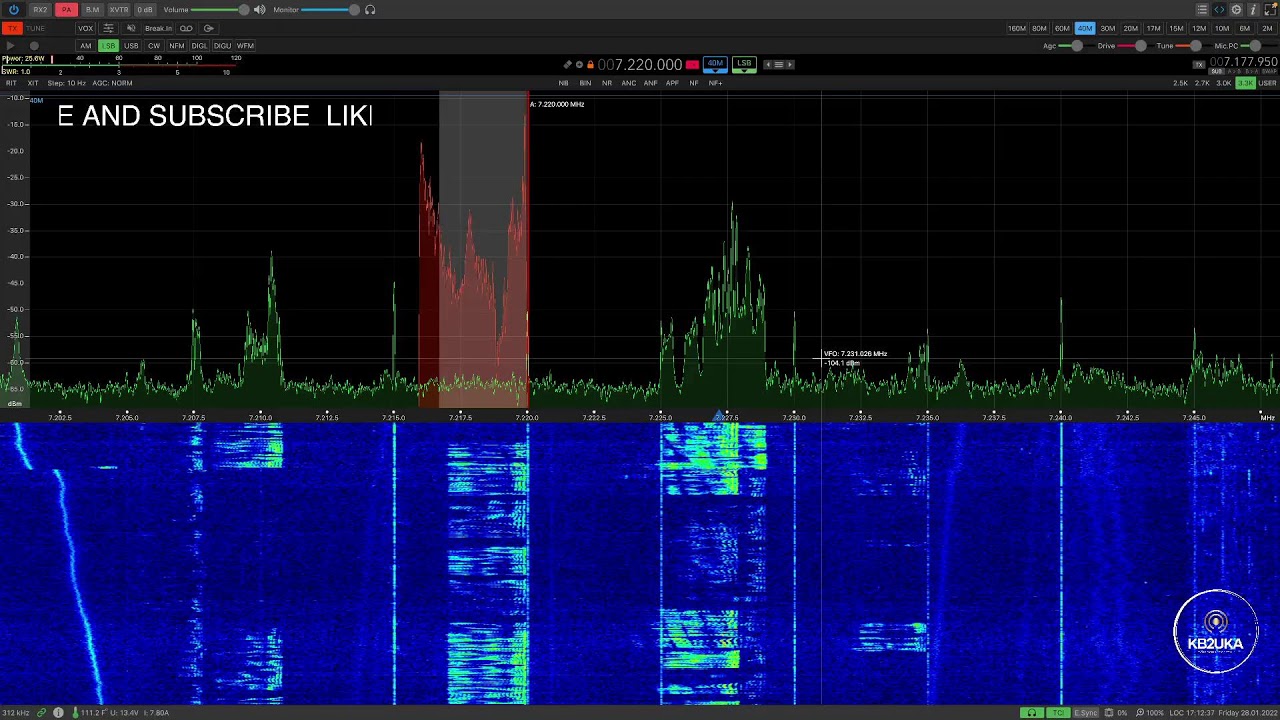Open the equalizer sliders settings icon

click(x=109, y=28)
